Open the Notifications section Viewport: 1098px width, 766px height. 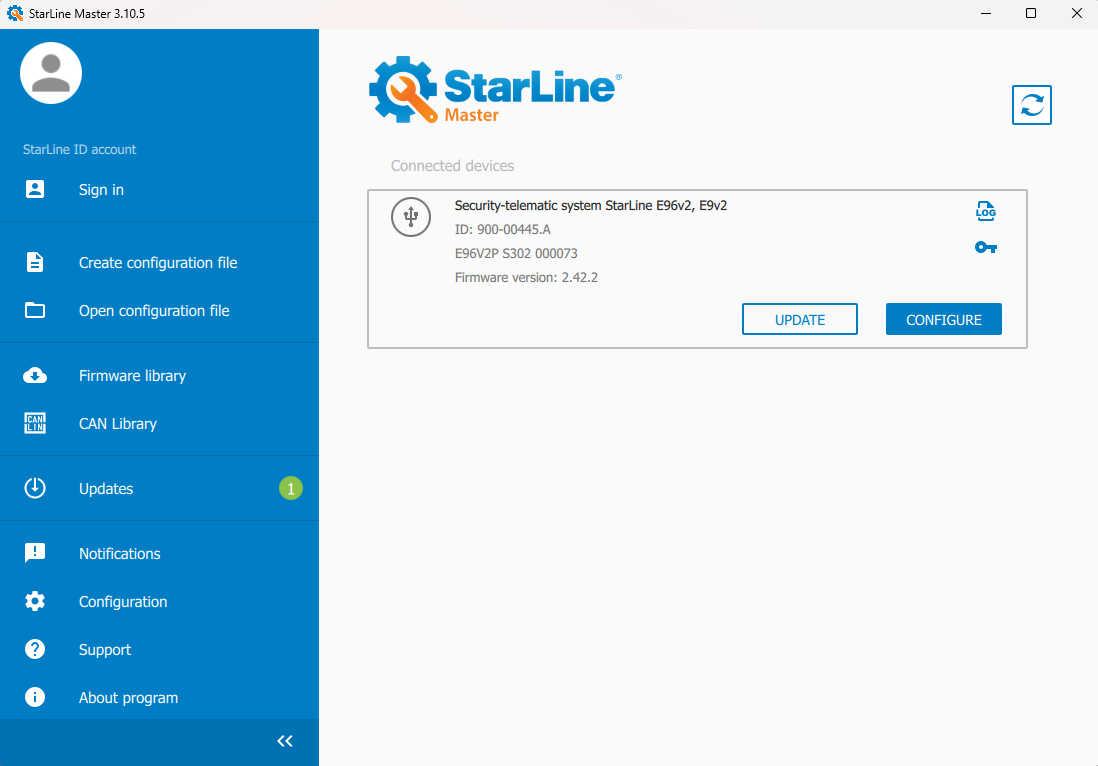coord(119,554)
